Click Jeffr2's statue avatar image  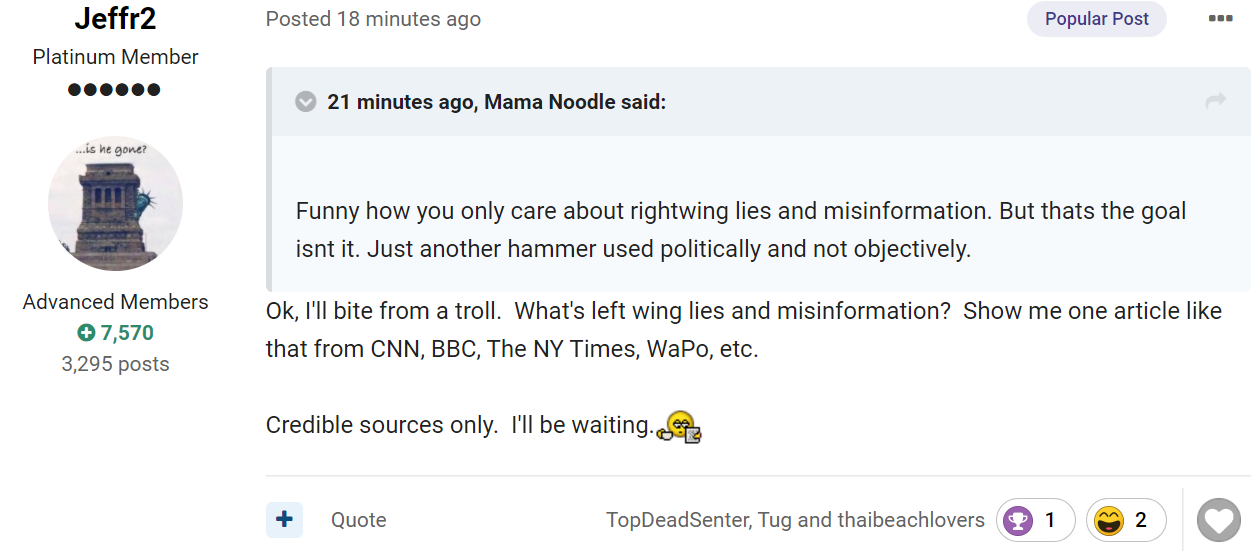click(x=115, y=204)
